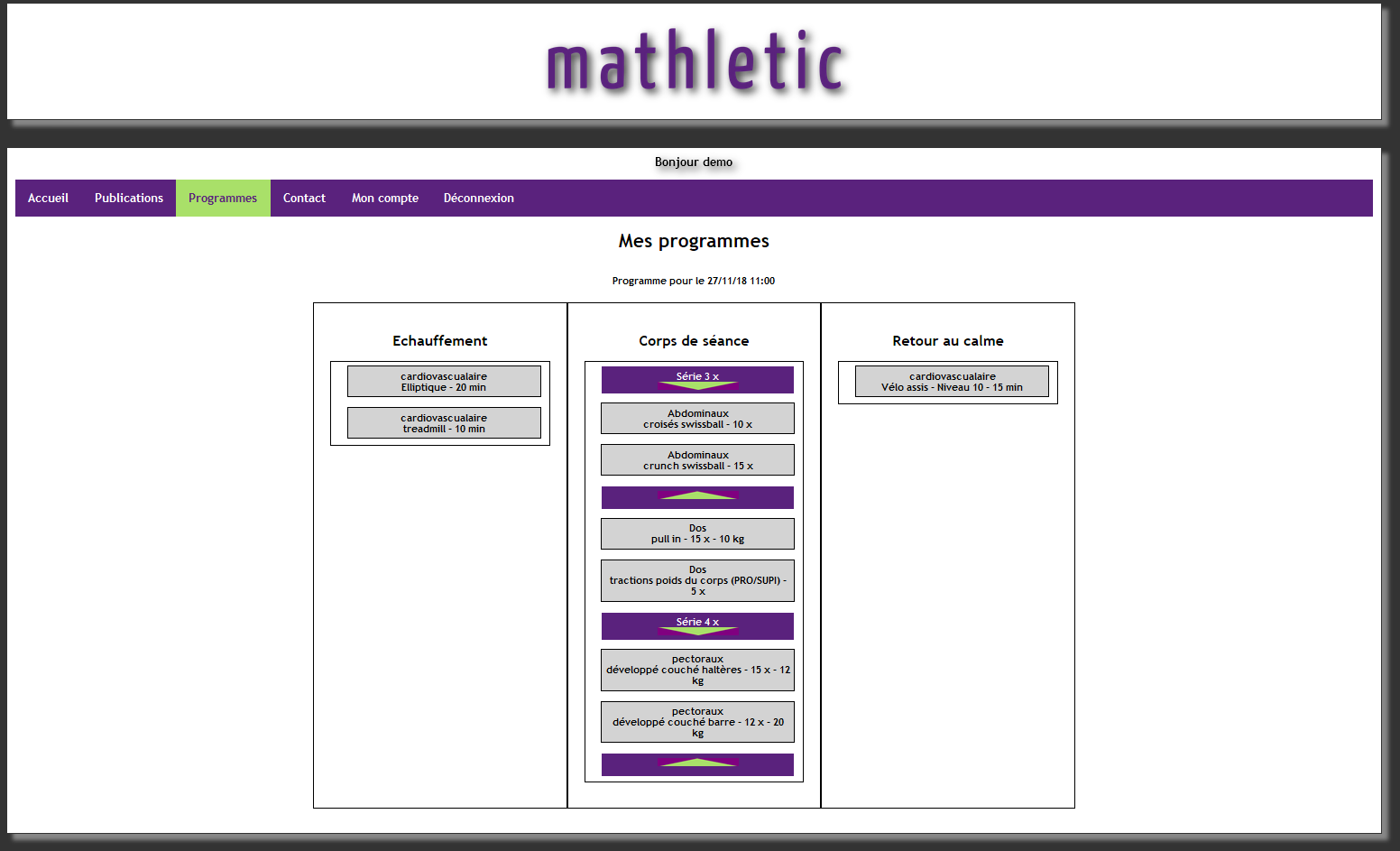
Task: Click the Bonjour demo greeting
Action: [x=694, y=162]
